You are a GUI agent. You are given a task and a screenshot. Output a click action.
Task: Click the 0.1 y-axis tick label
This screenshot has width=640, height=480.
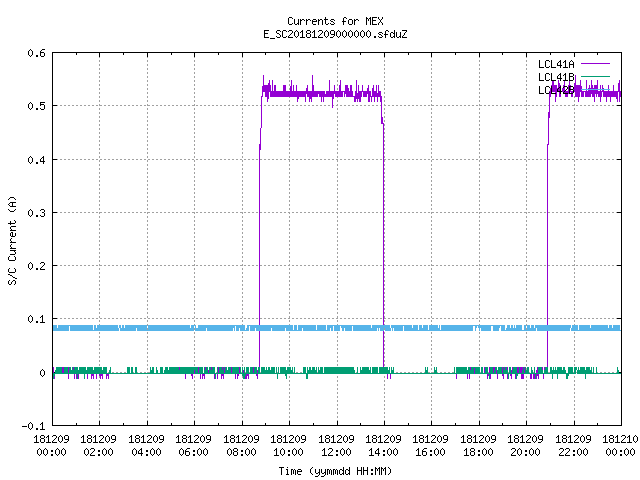pos(36,319)
